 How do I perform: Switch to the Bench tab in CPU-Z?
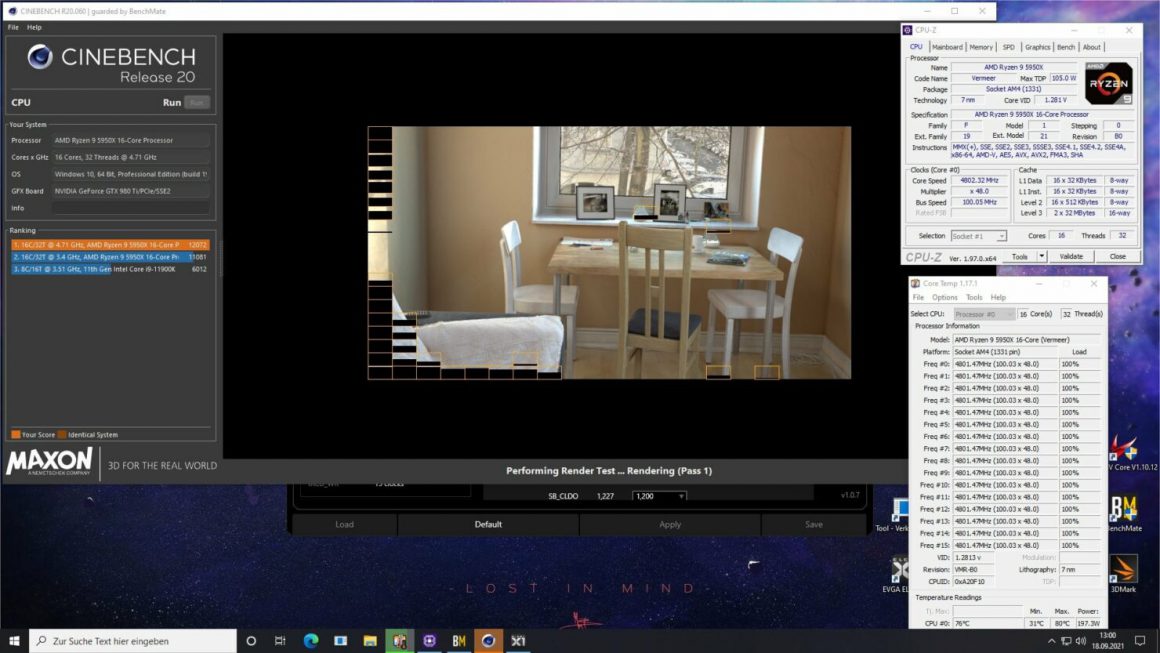pyautogui.click(x=1066, y=46)
